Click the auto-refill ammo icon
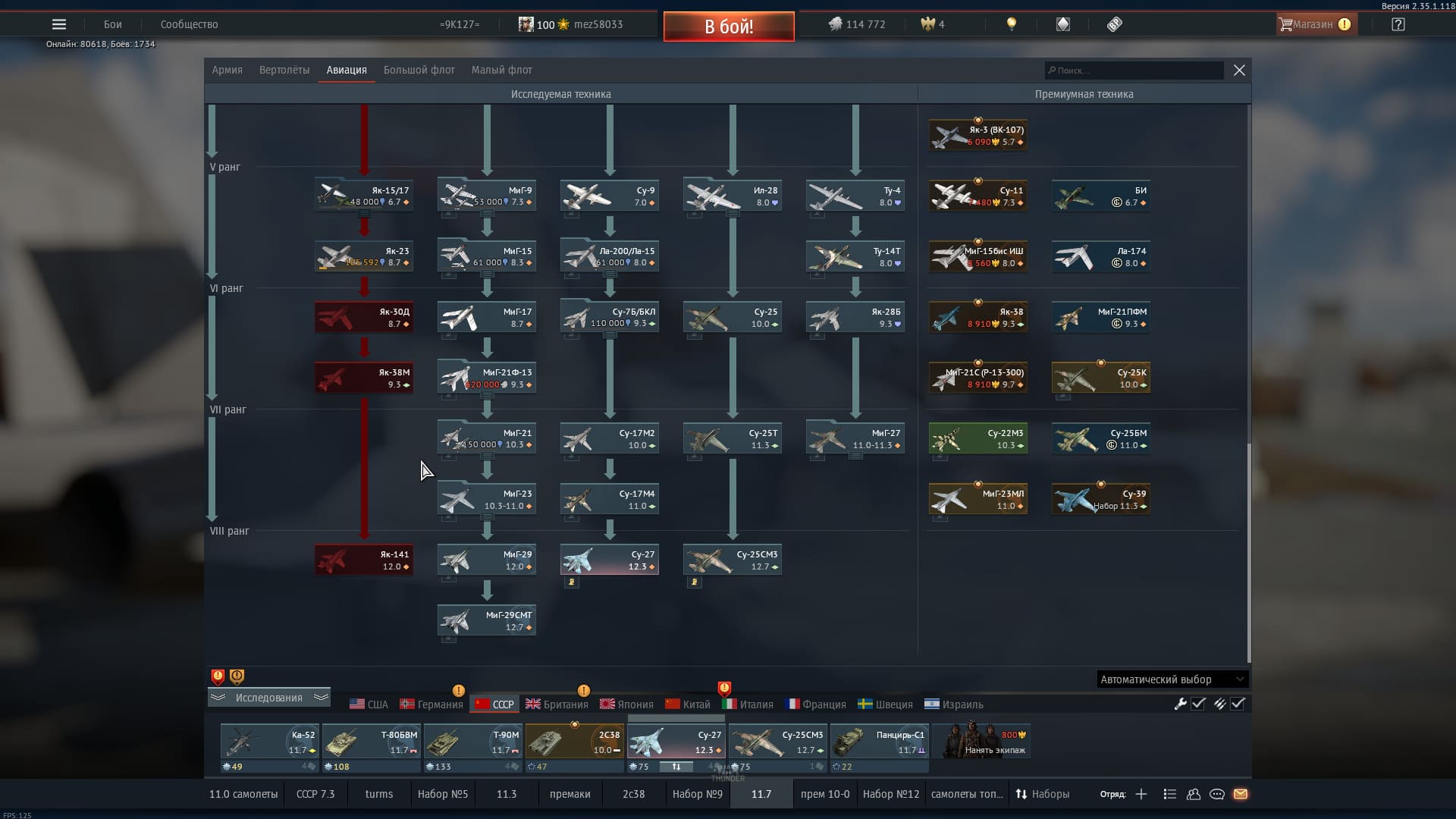 (x=1219, y=704)
